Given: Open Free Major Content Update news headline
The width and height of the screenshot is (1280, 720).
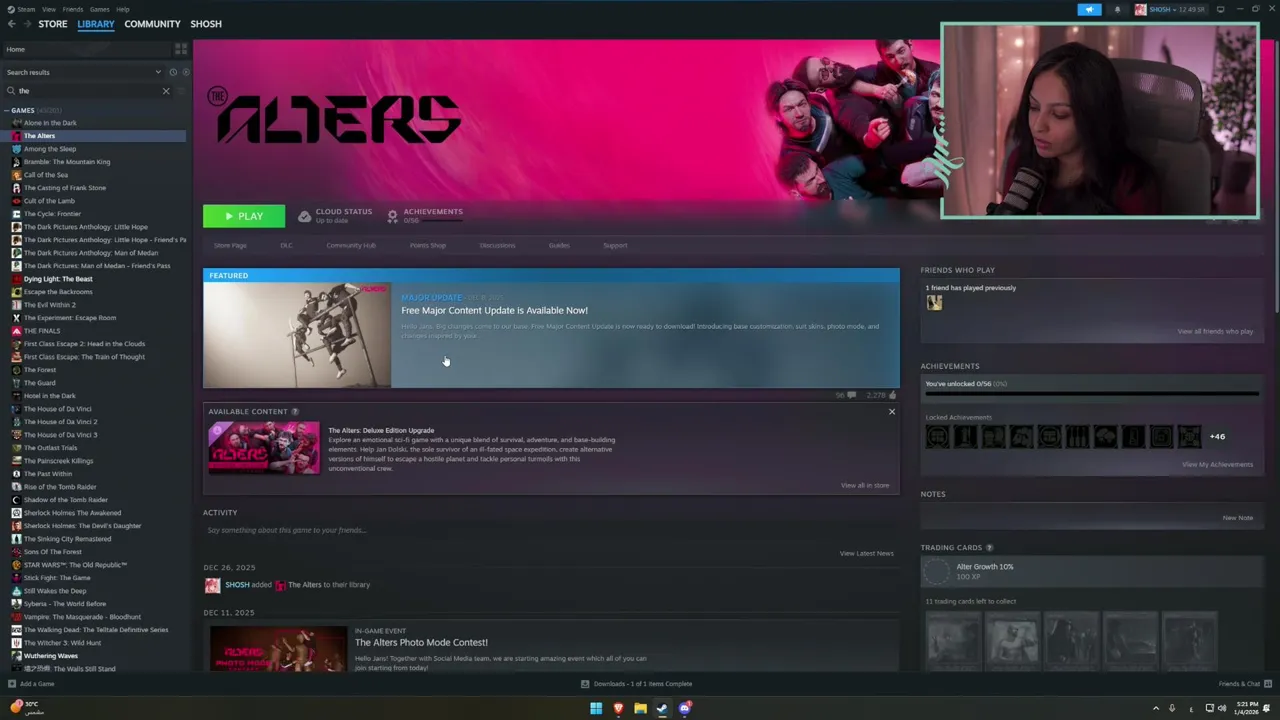Looking at the screenshot, I should [494, 310].
